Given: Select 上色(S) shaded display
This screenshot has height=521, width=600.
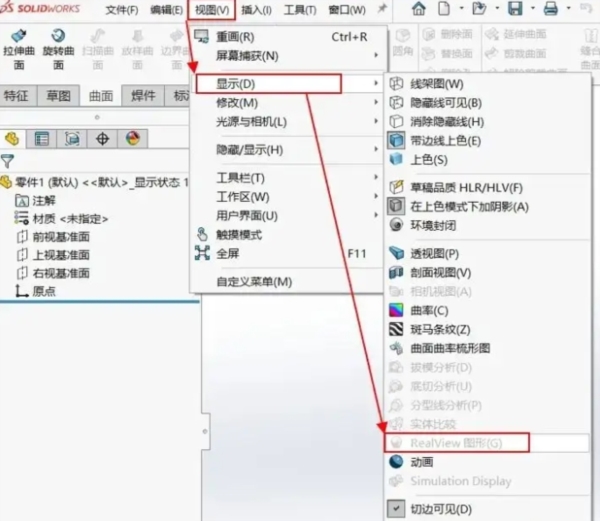Looking at the screenshot, I should pos(488,160).
